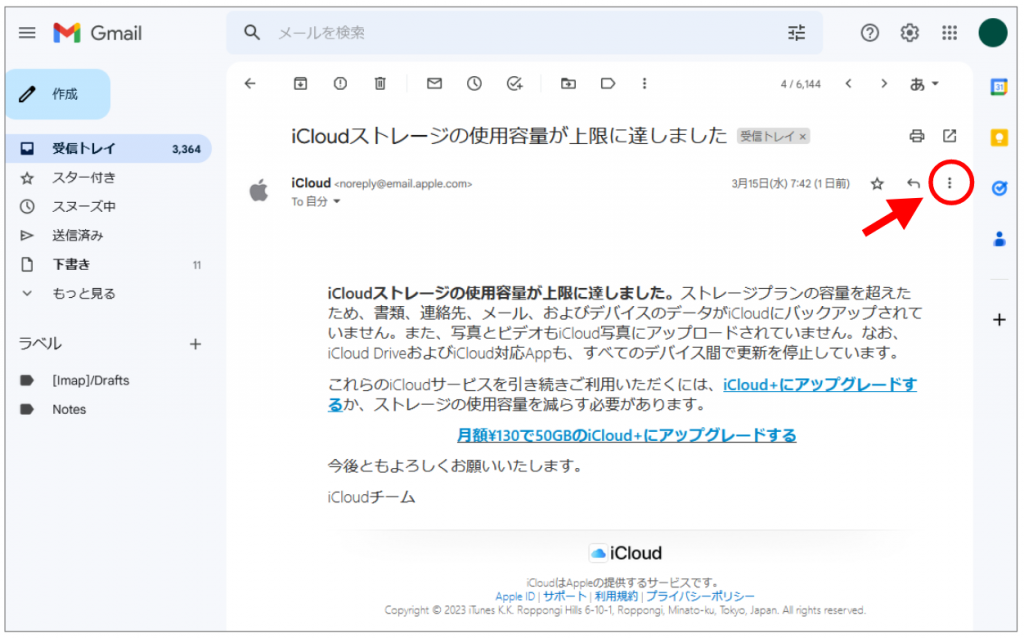Image resolution: width=1024 pixels, height=639 pixels.
Task: Open the Google apps grid icon
Action: coord(949,33)
